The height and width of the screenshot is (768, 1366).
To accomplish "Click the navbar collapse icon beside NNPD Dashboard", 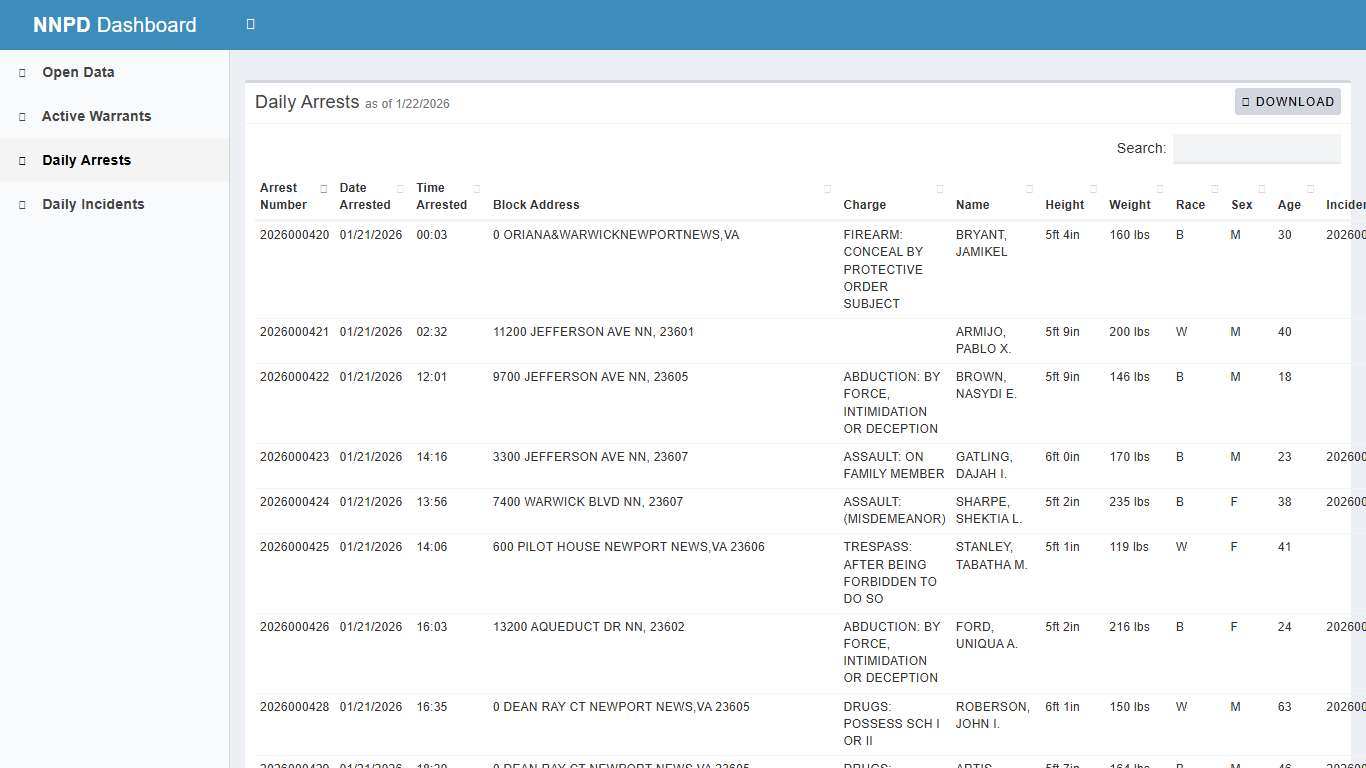I will [250, 24].
